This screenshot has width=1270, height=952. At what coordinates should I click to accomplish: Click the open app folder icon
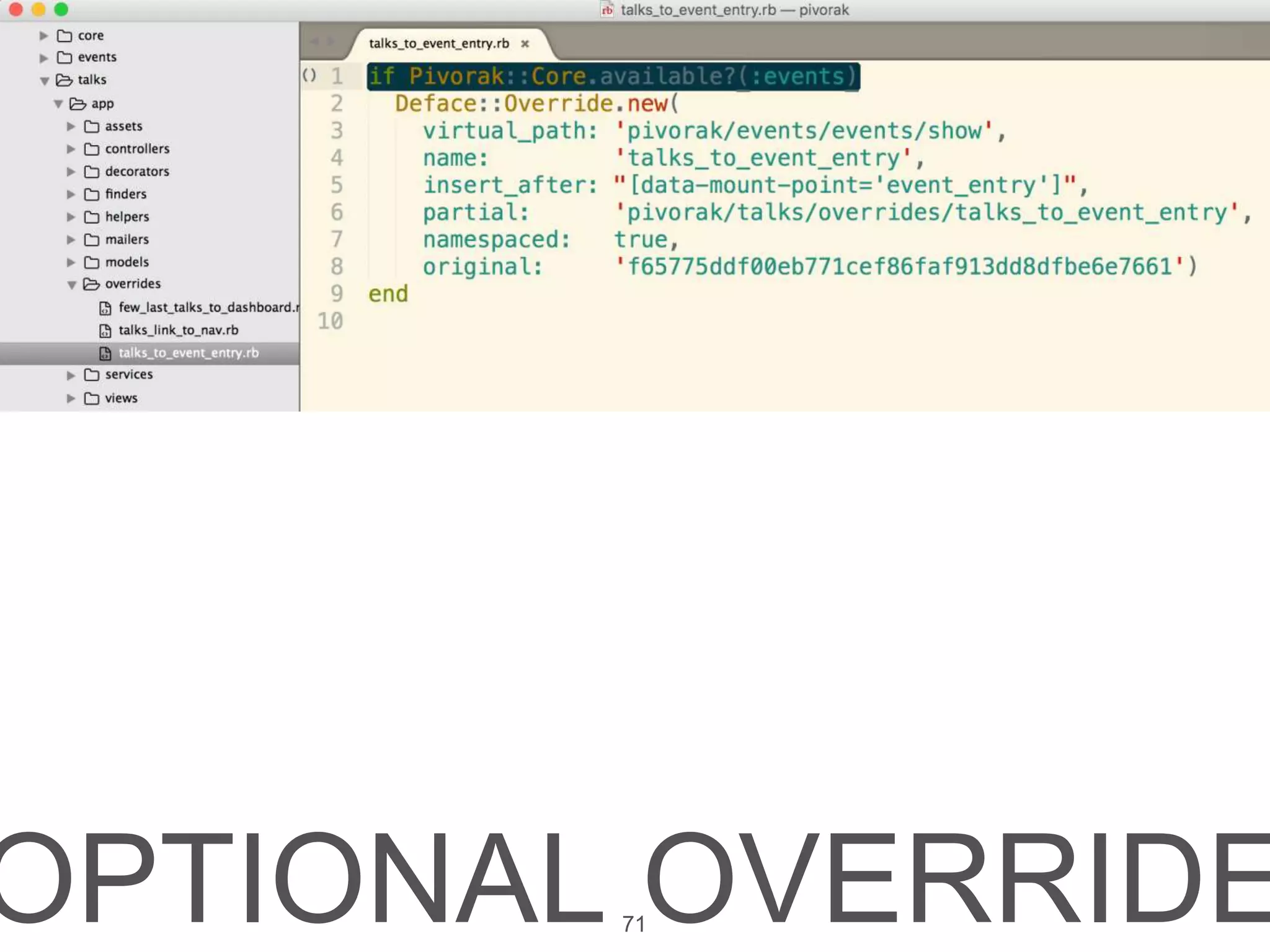pyautogui.click(x=78, y=104)
